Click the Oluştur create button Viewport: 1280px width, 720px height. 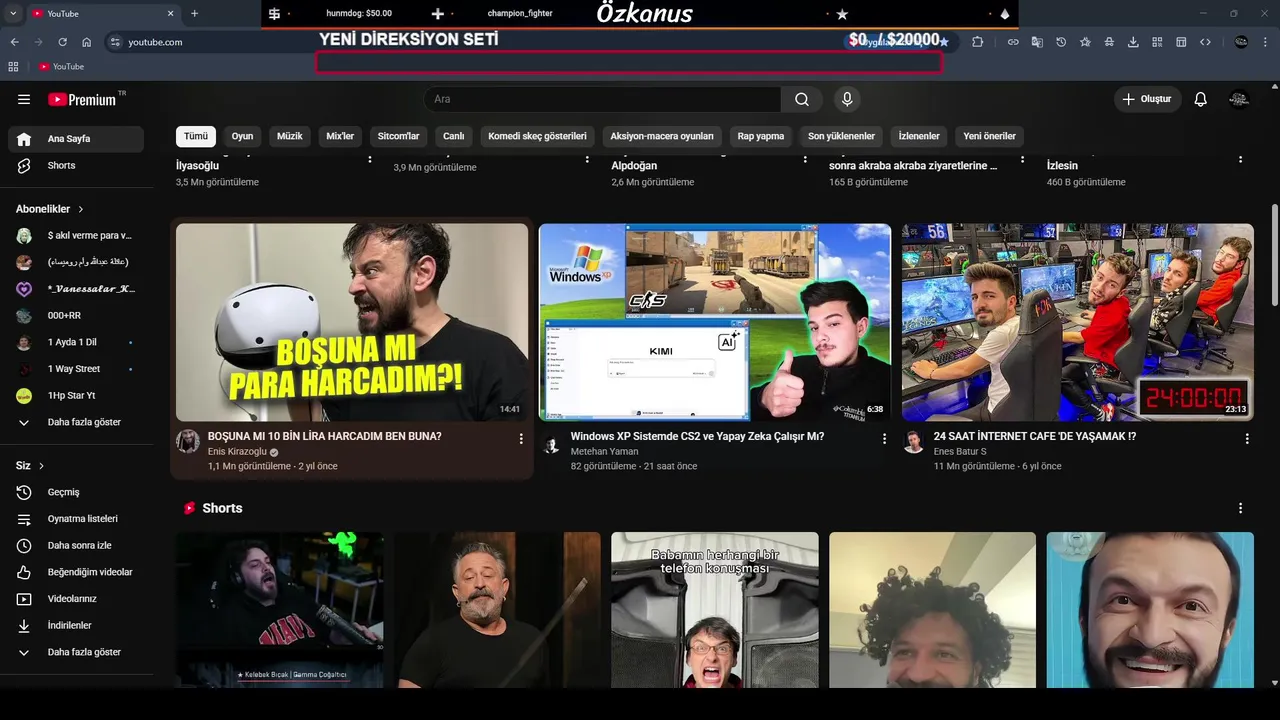[x=1148, y=99]
